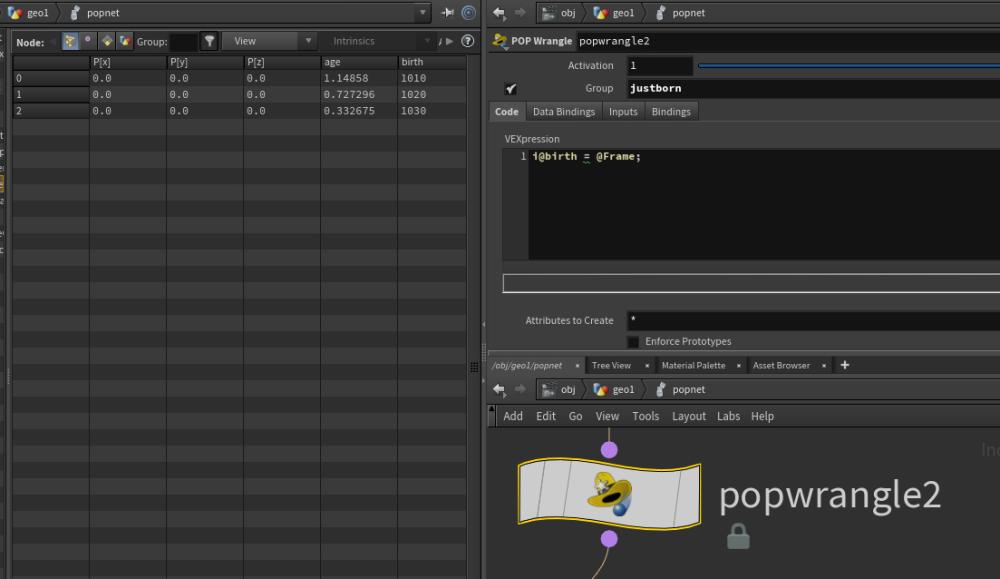Select the Primitives attribute class icon

(107, 41)
